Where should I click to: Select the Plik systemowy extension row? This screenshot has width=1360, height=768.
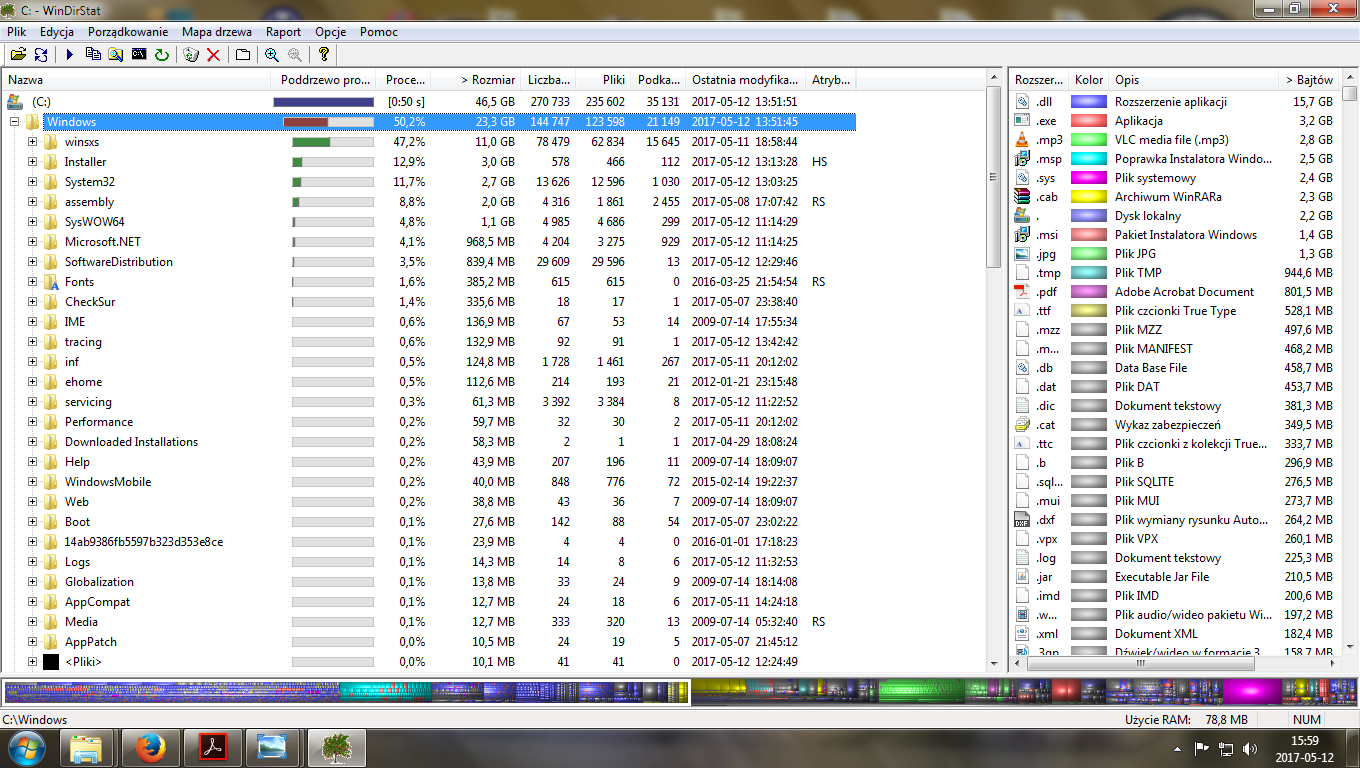1175,178
